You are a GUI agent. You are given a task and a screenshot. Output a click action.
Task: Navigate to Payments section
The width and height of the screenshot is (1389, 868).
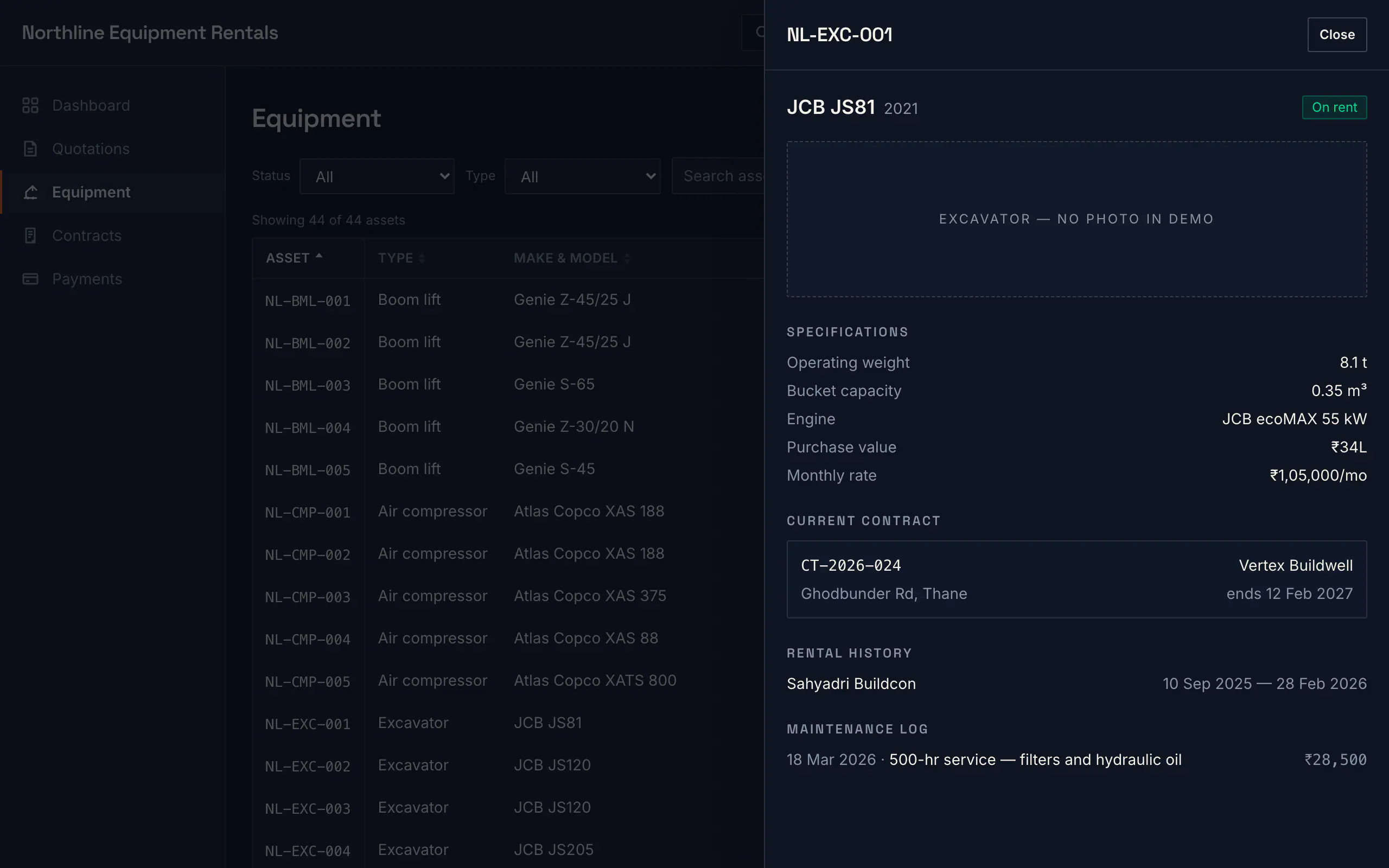112,279
